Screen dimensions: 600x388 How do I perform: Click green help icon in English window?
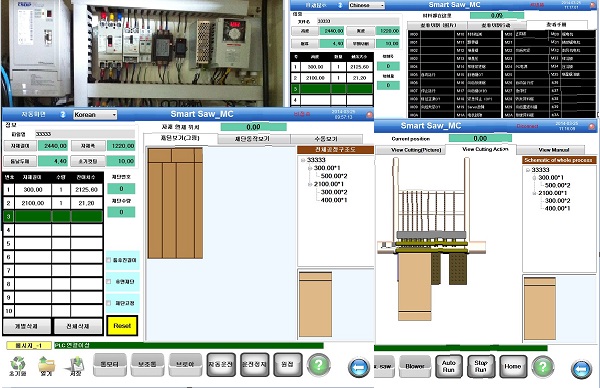pos(543,367)
